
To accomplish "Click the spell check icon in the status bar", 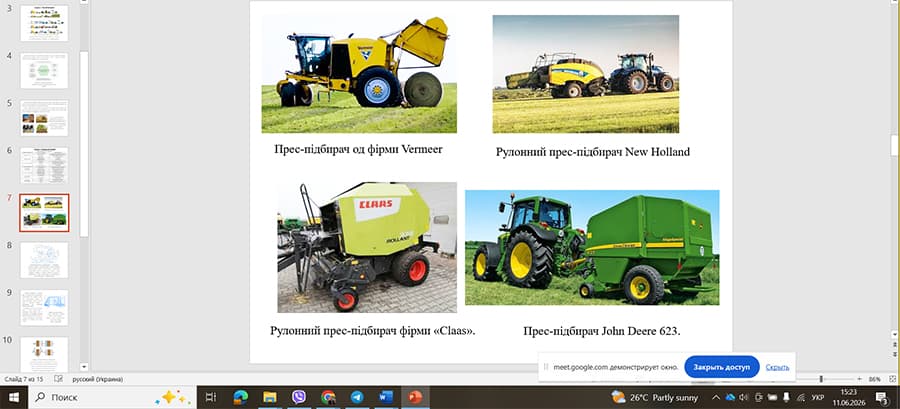I will pos(58,379).
